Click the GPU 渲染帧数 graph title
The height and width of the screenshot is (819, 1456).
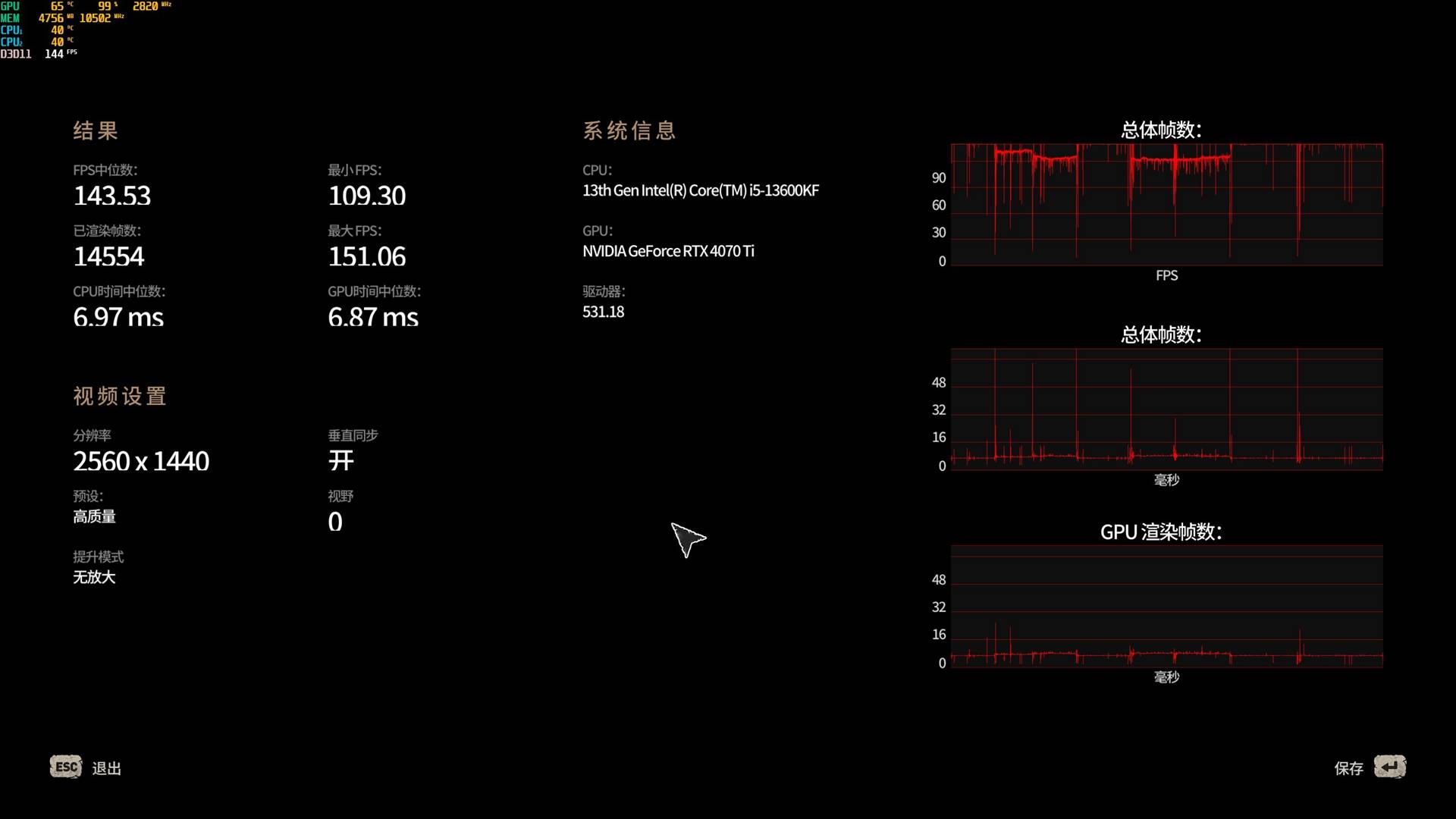(x=1161, y=532)
